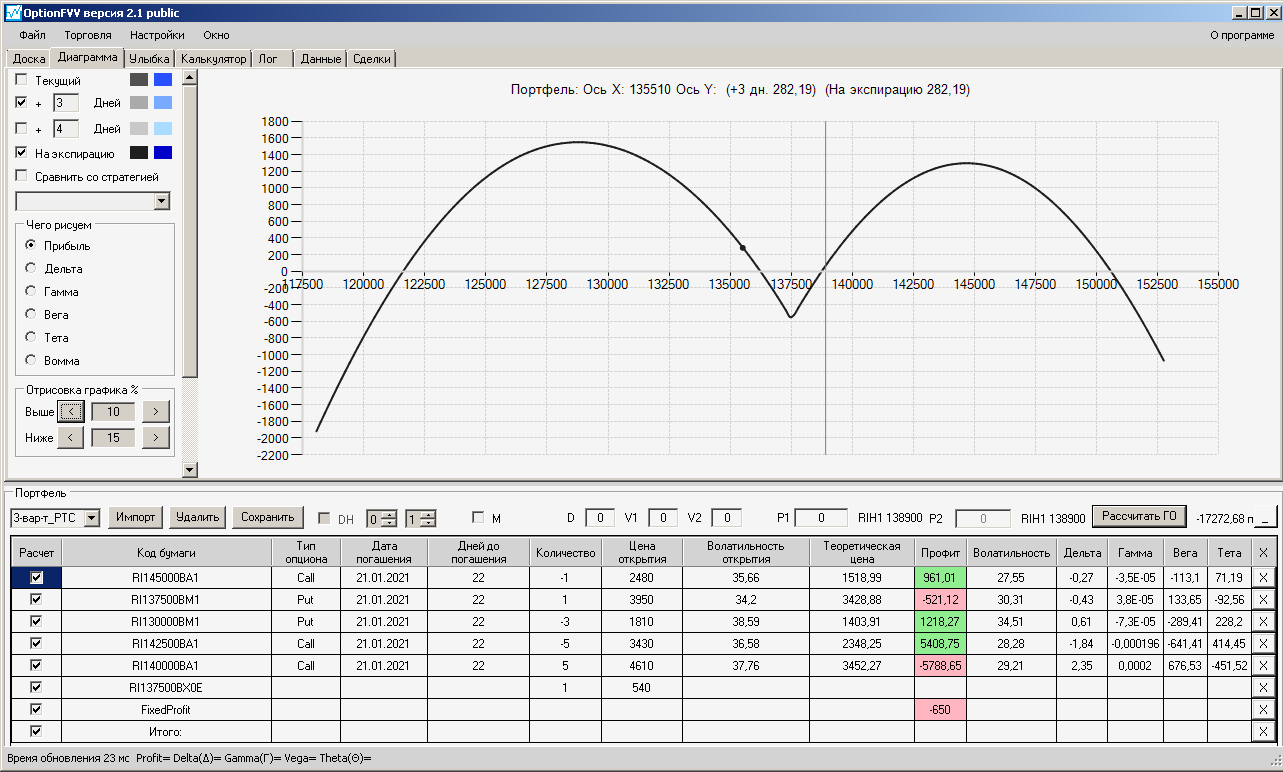Delete the RI145000BA1 row with X button
This screenshot has height=772, width=1283.
click(1262, 577)
